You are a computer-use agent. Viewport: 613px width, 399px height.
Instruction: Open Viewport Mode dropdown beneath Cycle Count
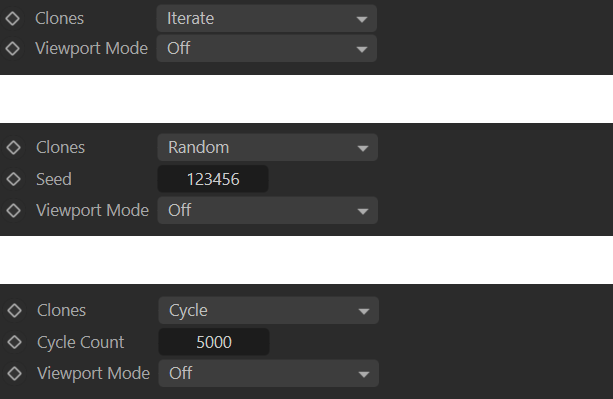(269, 373)
